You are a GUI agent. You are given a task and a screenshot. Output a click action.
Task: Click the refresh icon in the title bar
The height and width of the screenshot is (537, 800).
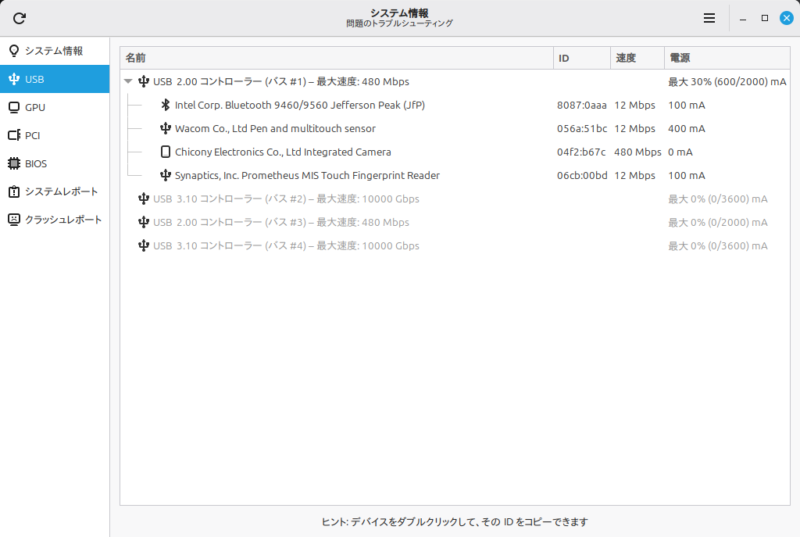(x=19, y=18)
